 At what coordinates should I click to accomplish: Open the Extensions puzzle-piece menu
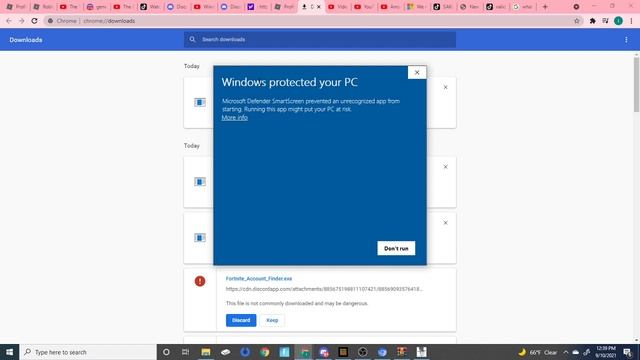point(592,21)
